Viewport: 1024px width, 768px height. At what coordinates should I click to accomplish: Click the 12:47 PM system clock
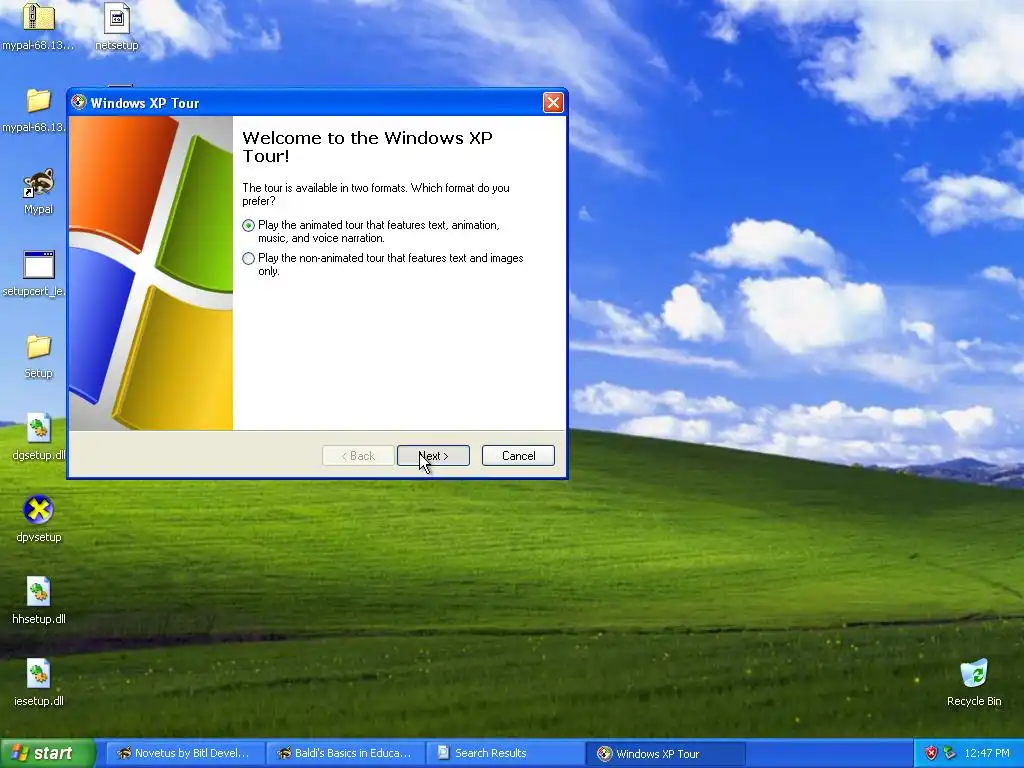[x=987, y=754]
